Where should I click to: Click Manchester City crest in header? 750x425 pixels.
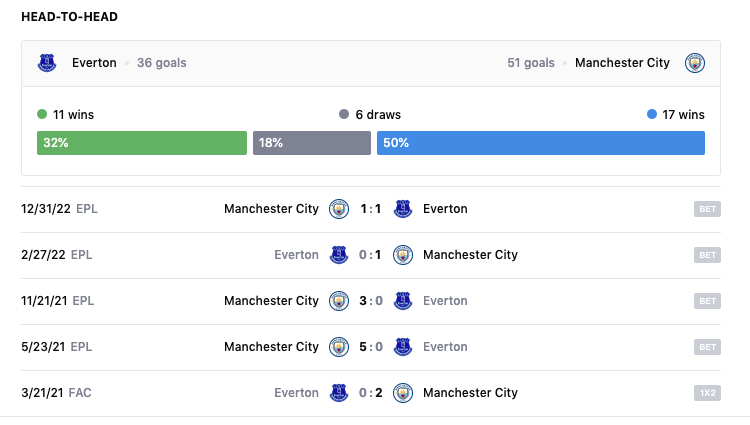695,63
